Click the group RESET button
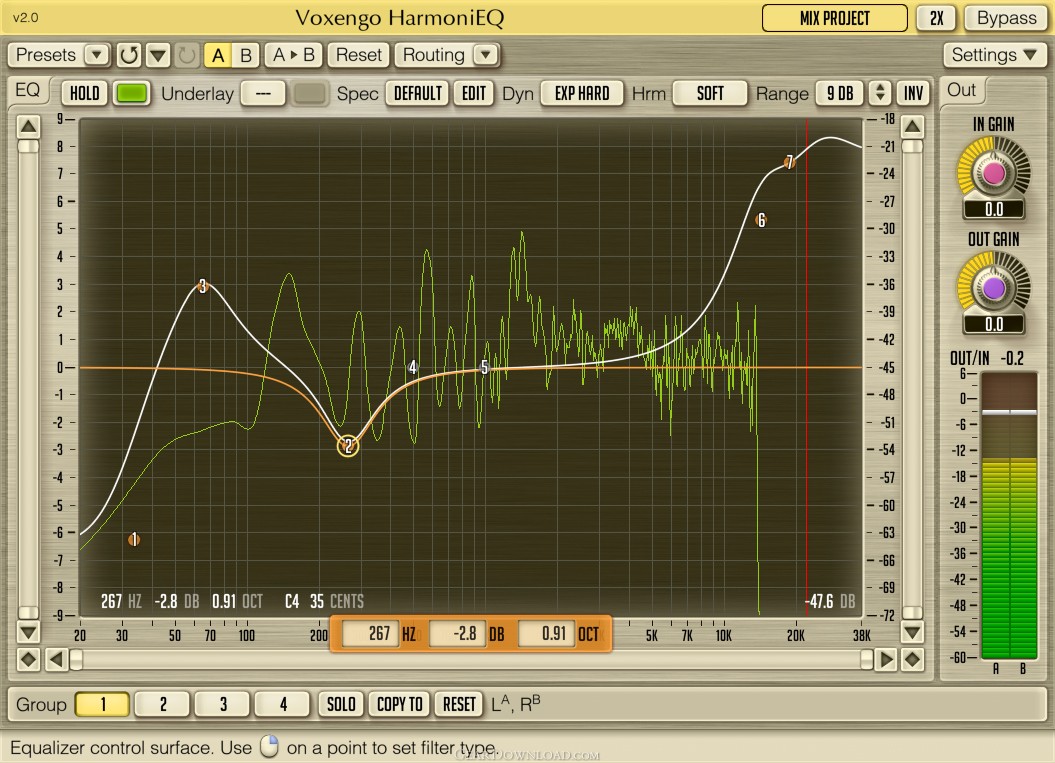The width and height of the screenshot is (1055, 763). pos(459,704)
